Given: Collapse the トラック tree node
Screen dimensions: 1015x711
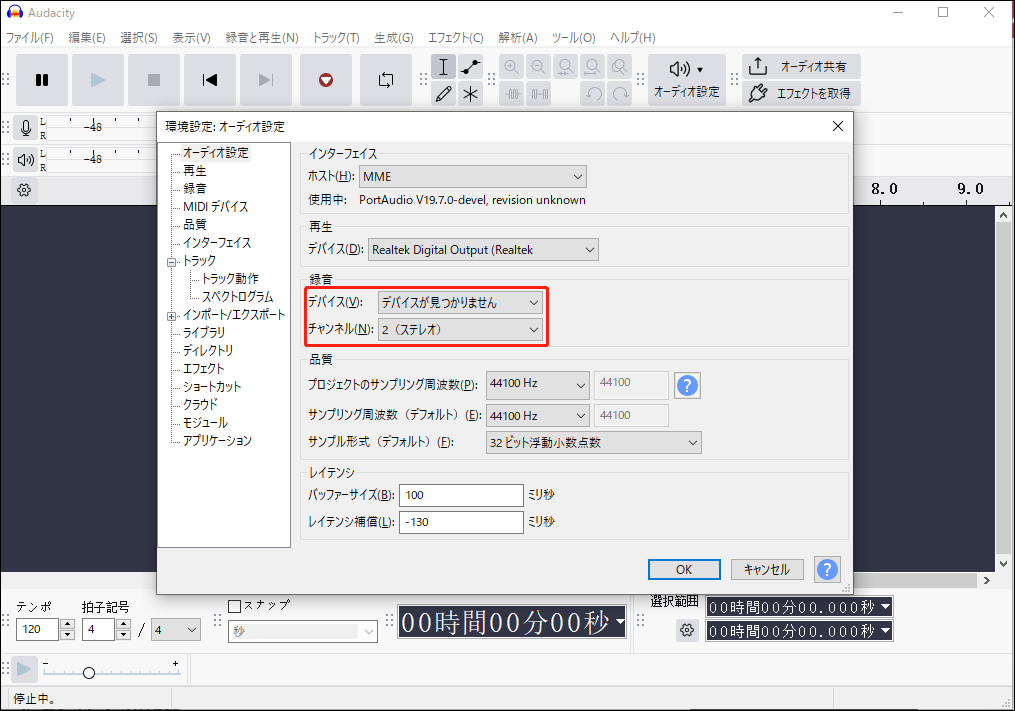Looking at the screenshot, I should tap(172, 262).
